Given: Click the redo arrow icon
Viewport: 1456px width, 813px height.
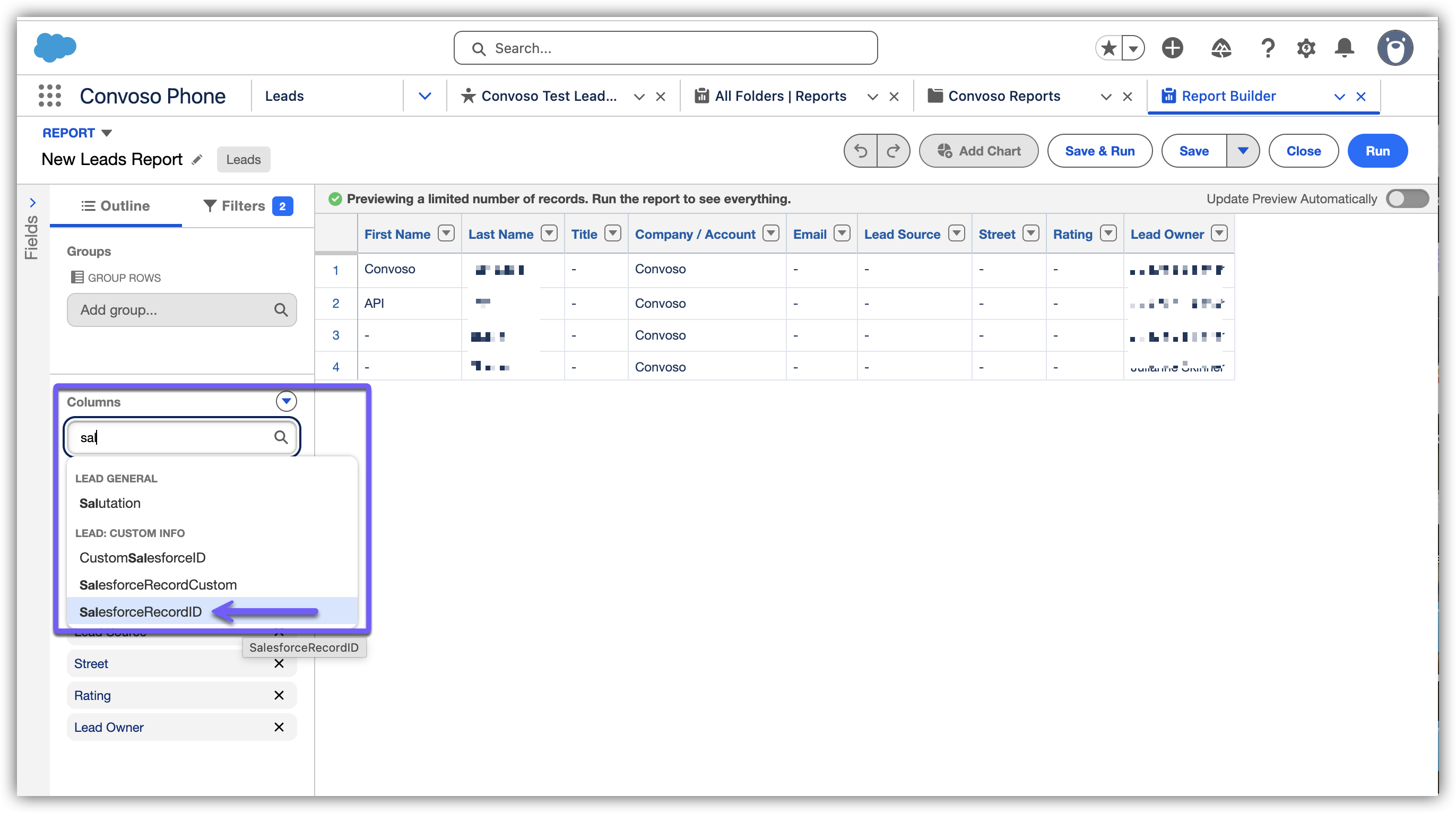Looking at the screenshot, I should [893, 151].
